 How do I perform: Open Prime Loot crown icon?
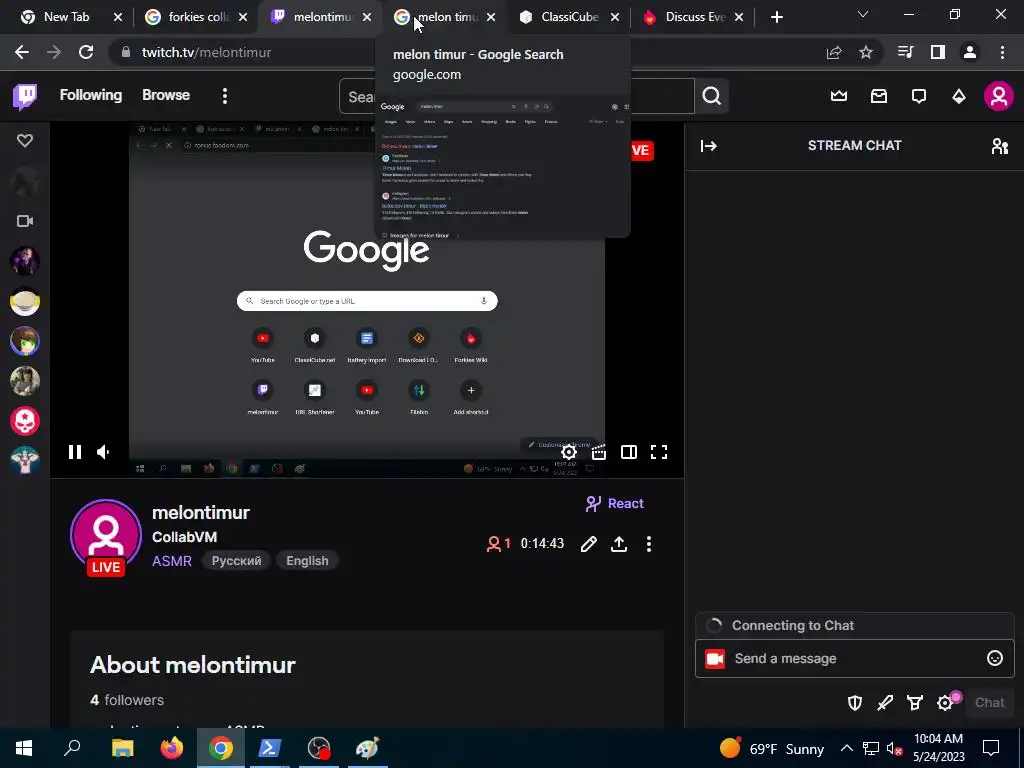coord(839,96)
